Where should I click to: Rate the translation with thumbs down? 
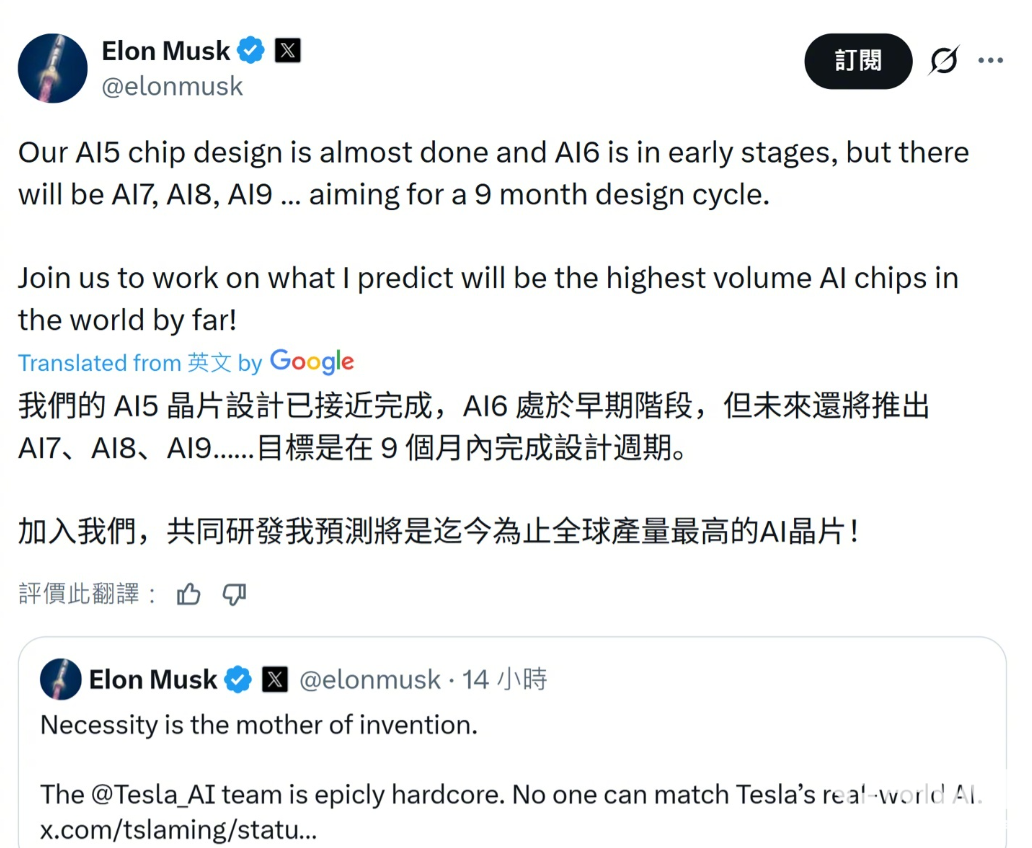coord(234,594)
